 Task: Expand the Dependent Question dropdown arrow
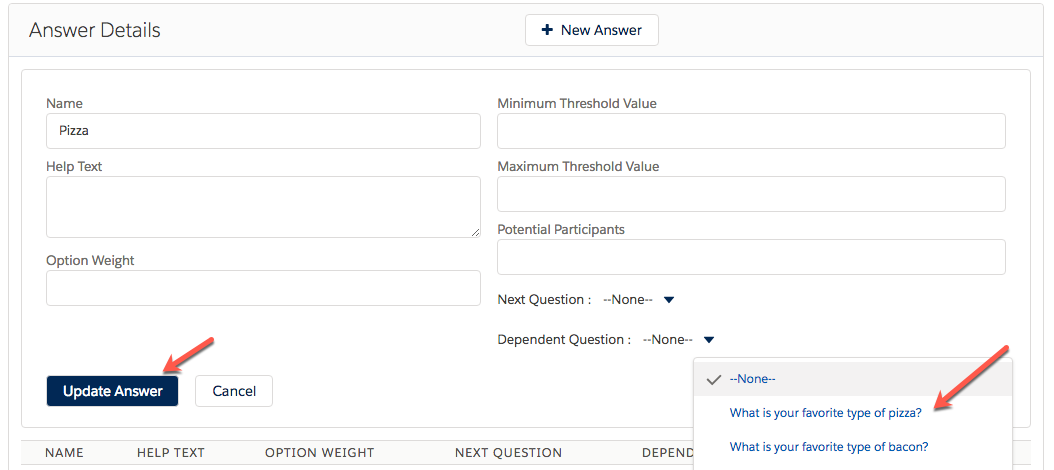click(709, 339)
